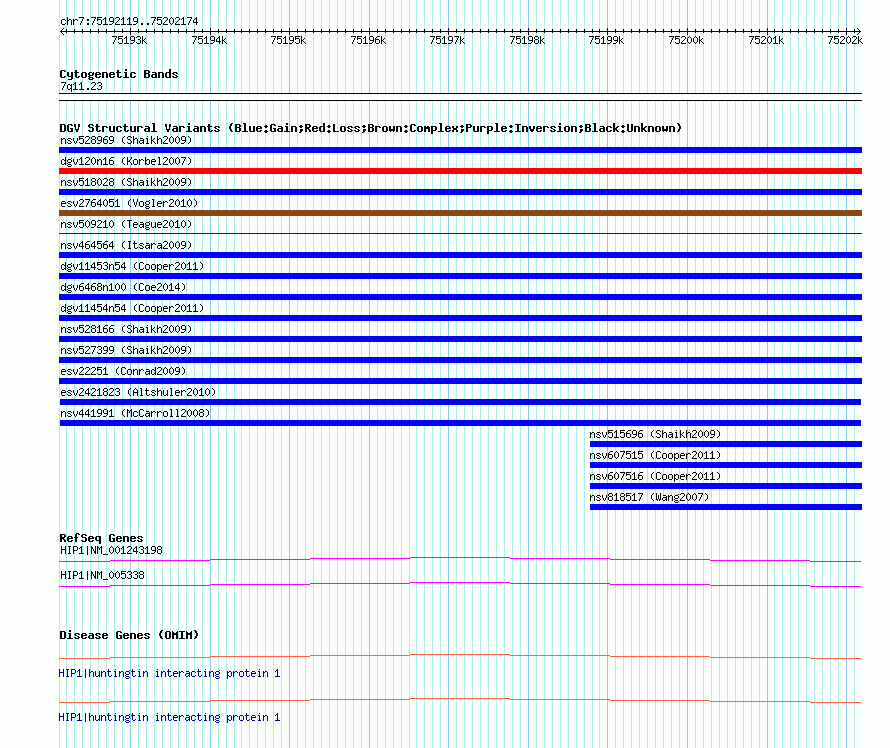
Task: Click the dgv120n16 (Korbel2007) label
Action: coord(126,161)
